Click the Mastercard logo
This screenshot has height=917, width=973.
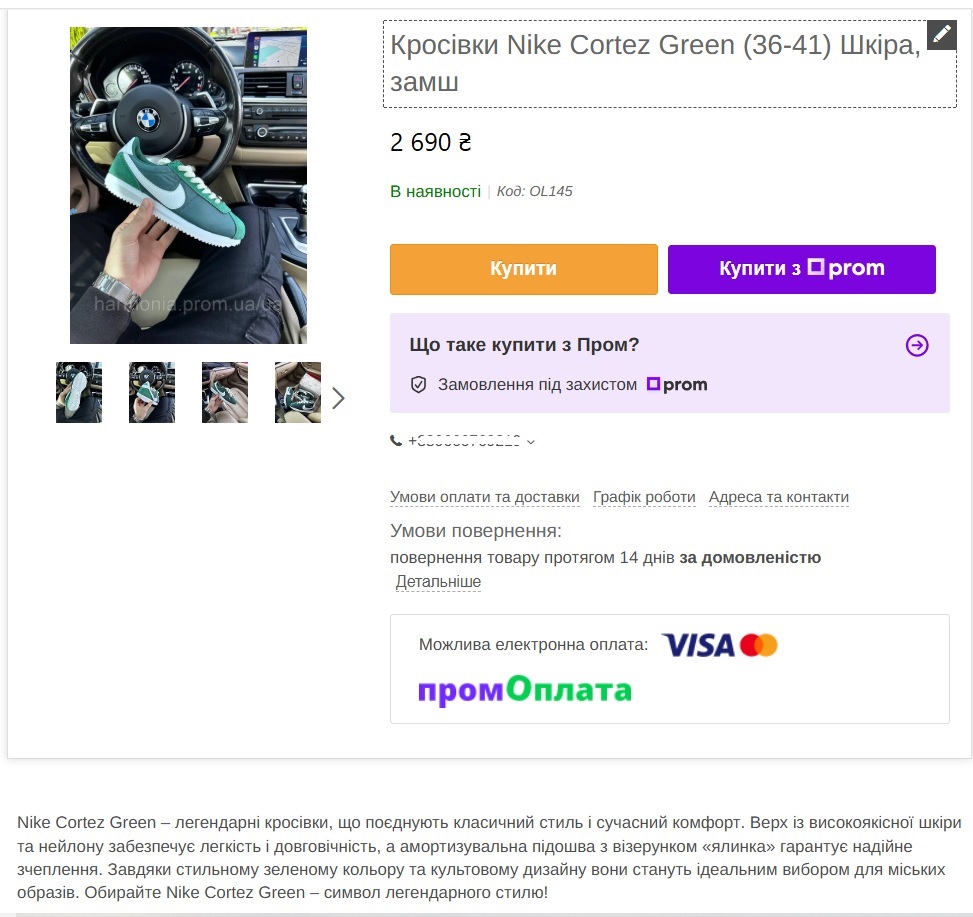[758, 645]
